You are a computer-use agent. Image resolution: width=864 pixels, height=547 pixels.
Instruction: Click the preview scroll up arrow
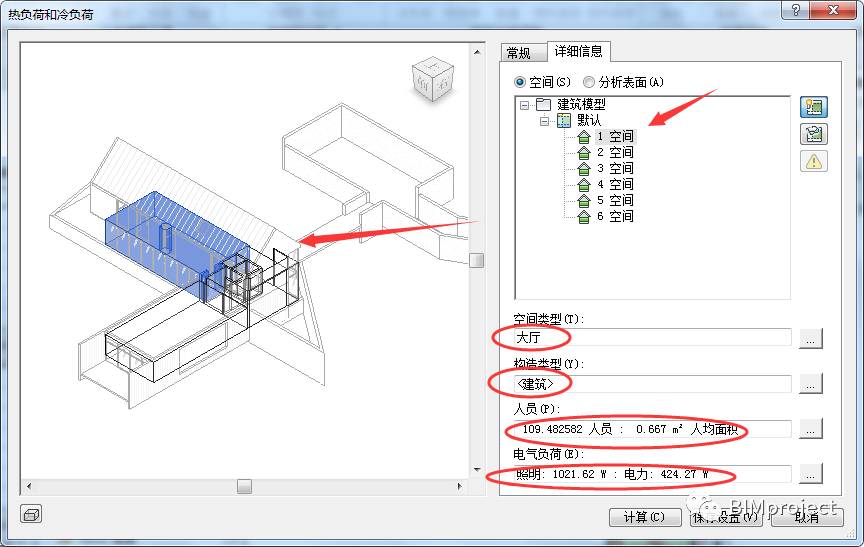(x=477, y=52)
